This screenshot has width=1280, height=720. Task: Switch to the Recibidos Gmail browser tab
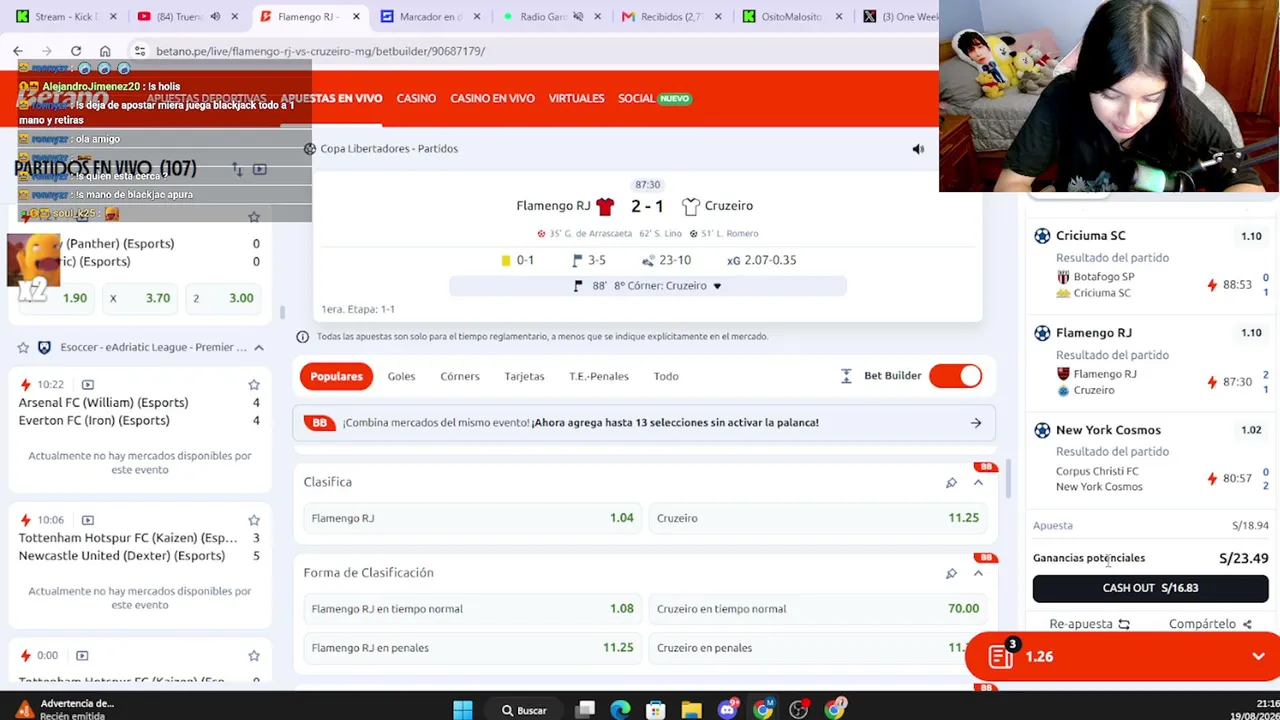click(673, 17)
